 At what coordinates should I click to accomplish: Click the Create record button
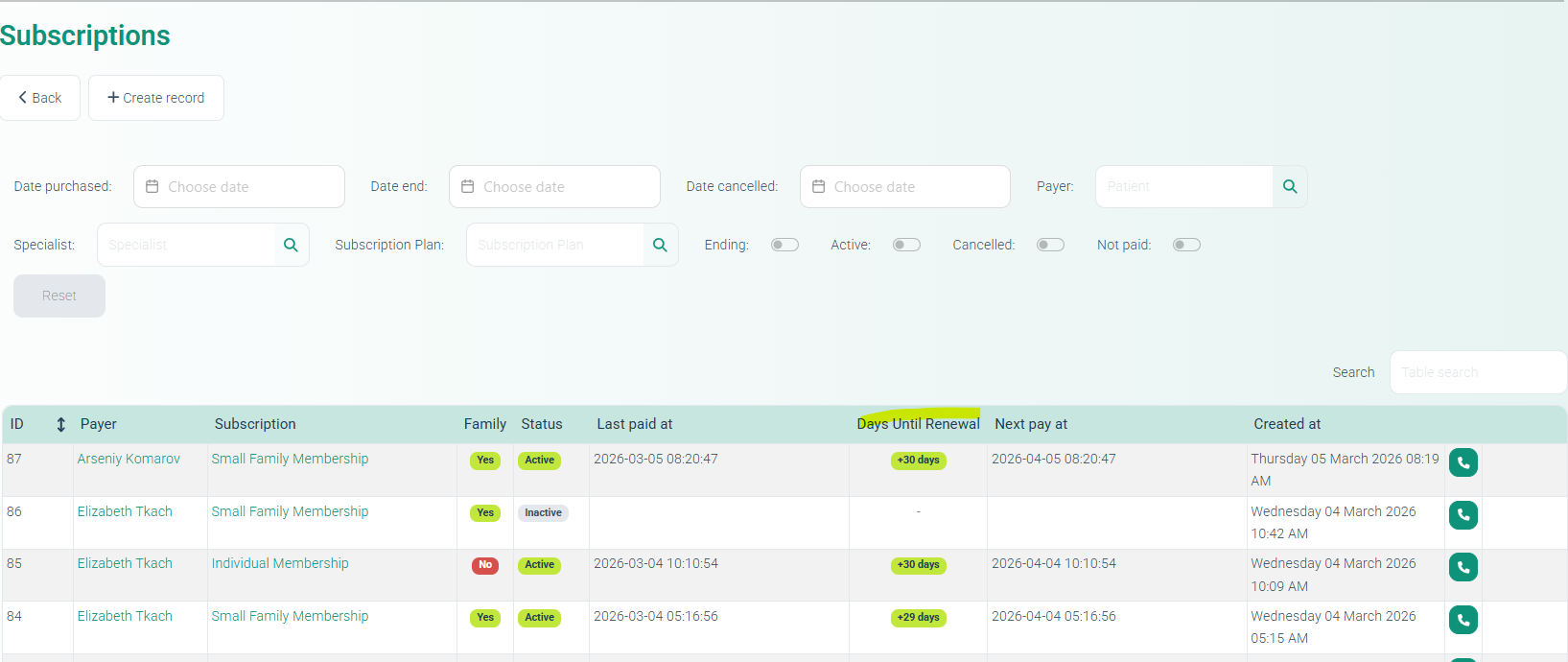click(156, 98)
